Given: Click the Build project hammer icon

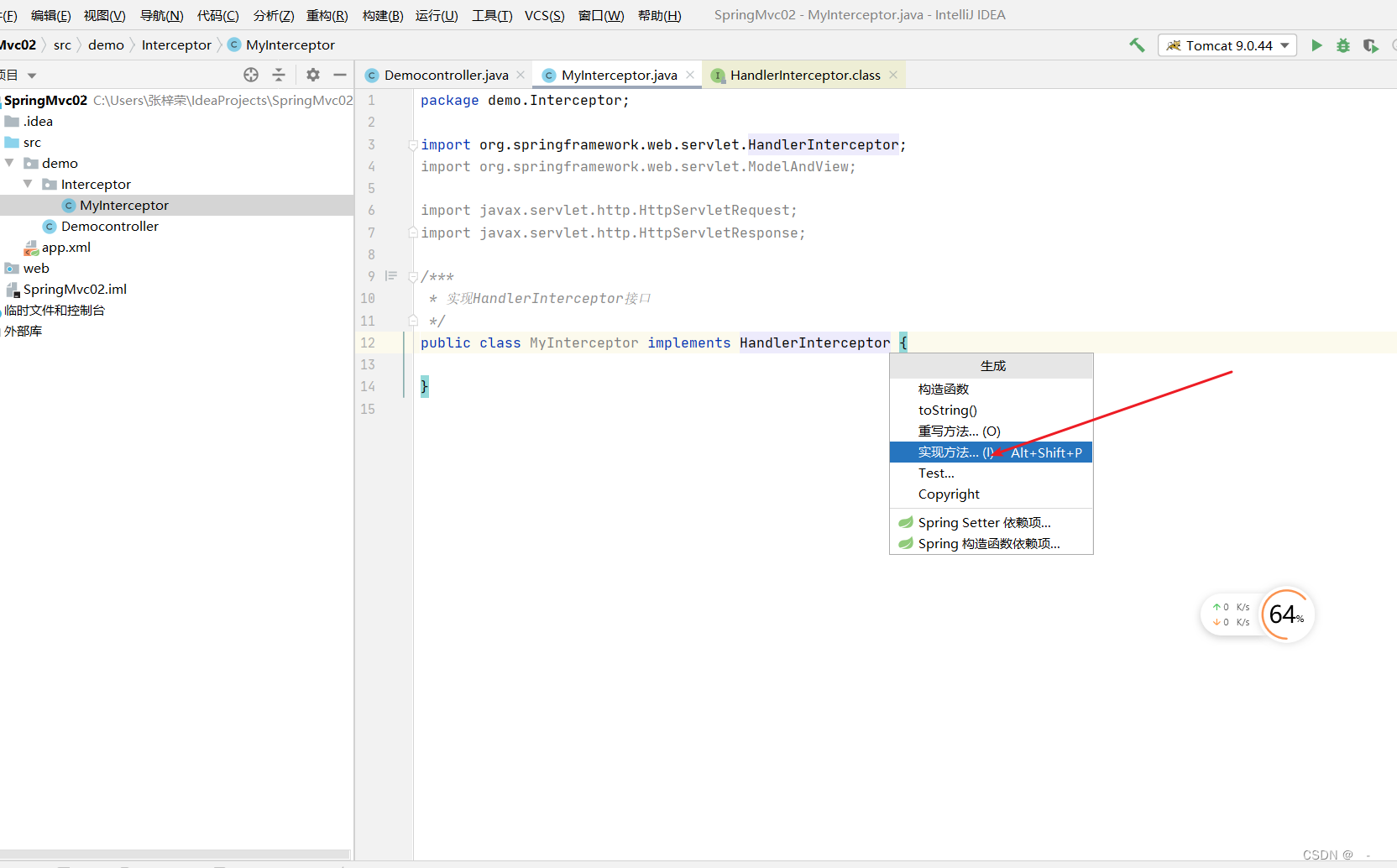Looking at the screenshot, I should pyautogui.click(x=1137, y=45).
